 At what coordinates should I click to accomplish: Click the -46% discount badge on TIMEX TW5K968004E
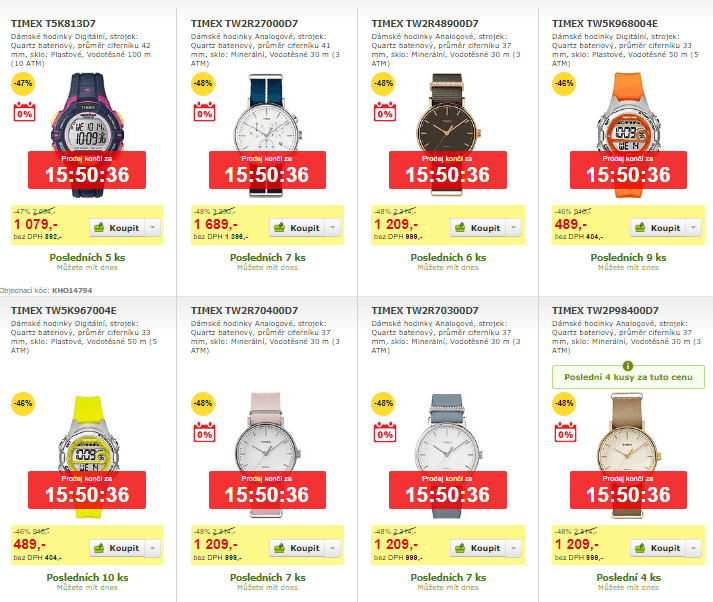click(564, 83)
